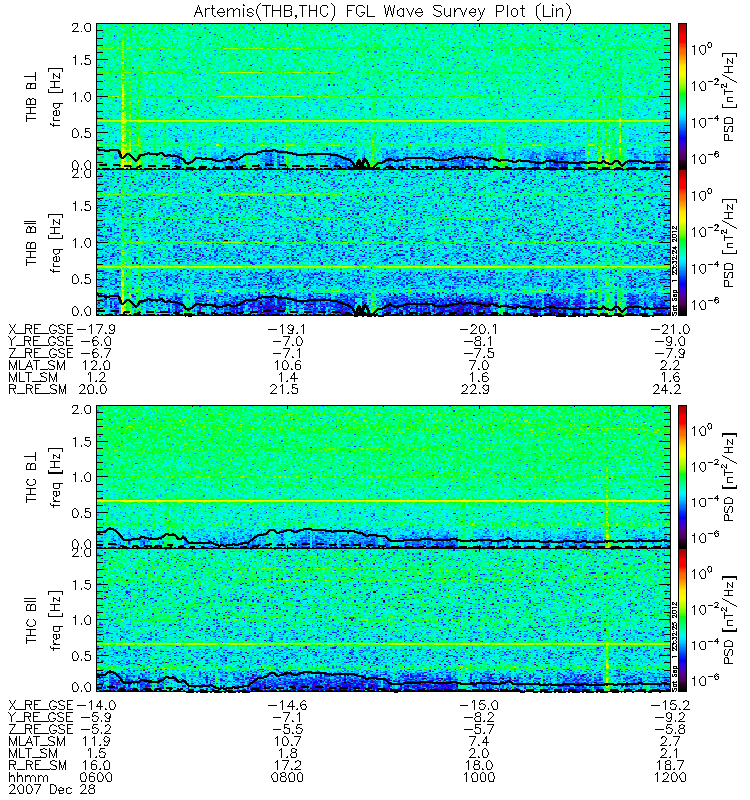Image resolution: width=750 pixels, height=800 pixels.
Task: Click the R_RE_SM value '22.9'
Action: tap(476, 389)
